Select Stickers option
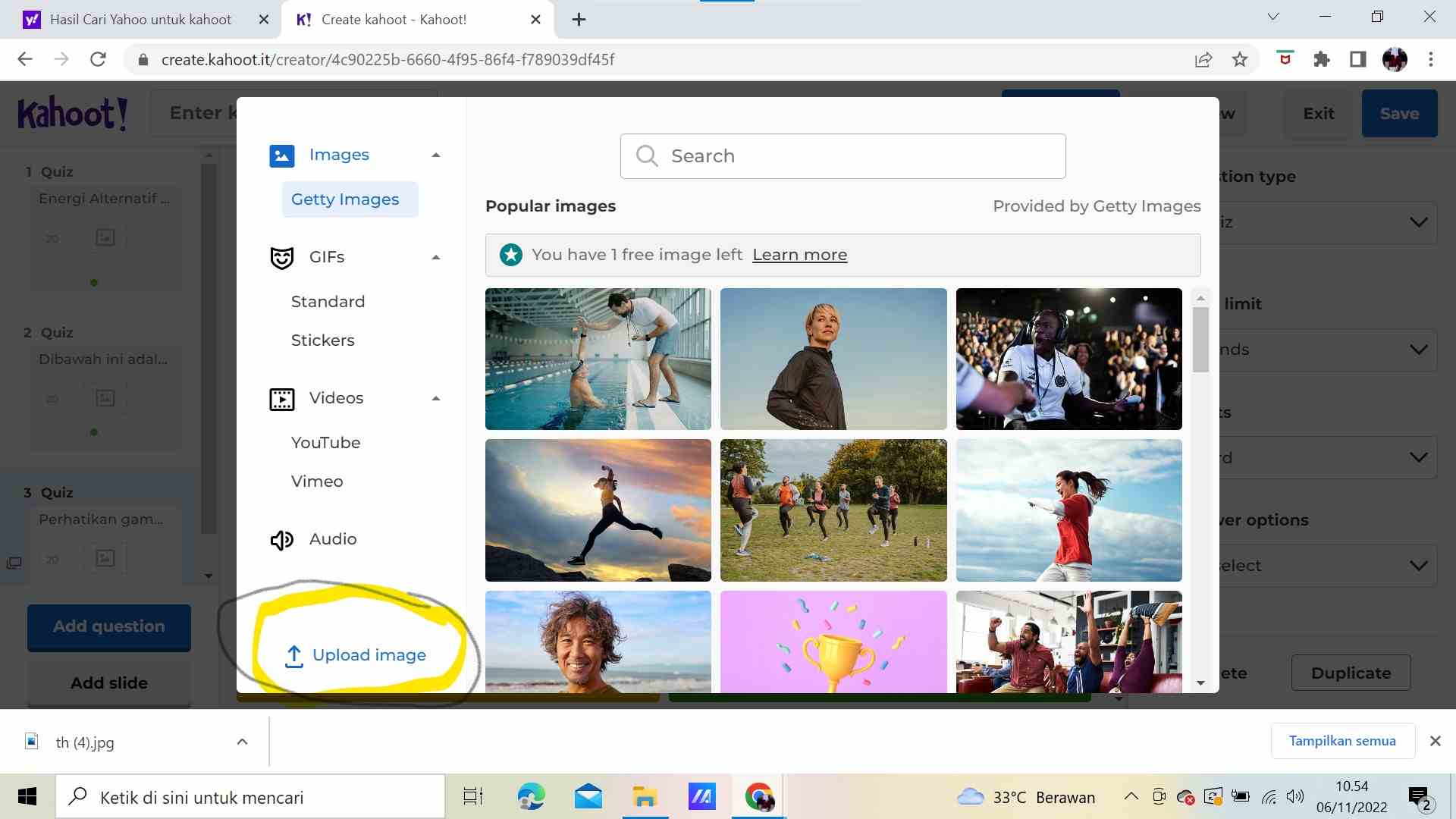 pos(322,340)
